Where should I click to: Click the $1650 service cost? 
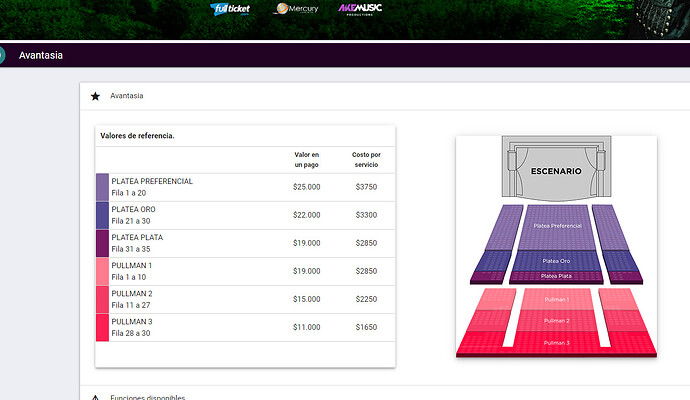point(366,327)
